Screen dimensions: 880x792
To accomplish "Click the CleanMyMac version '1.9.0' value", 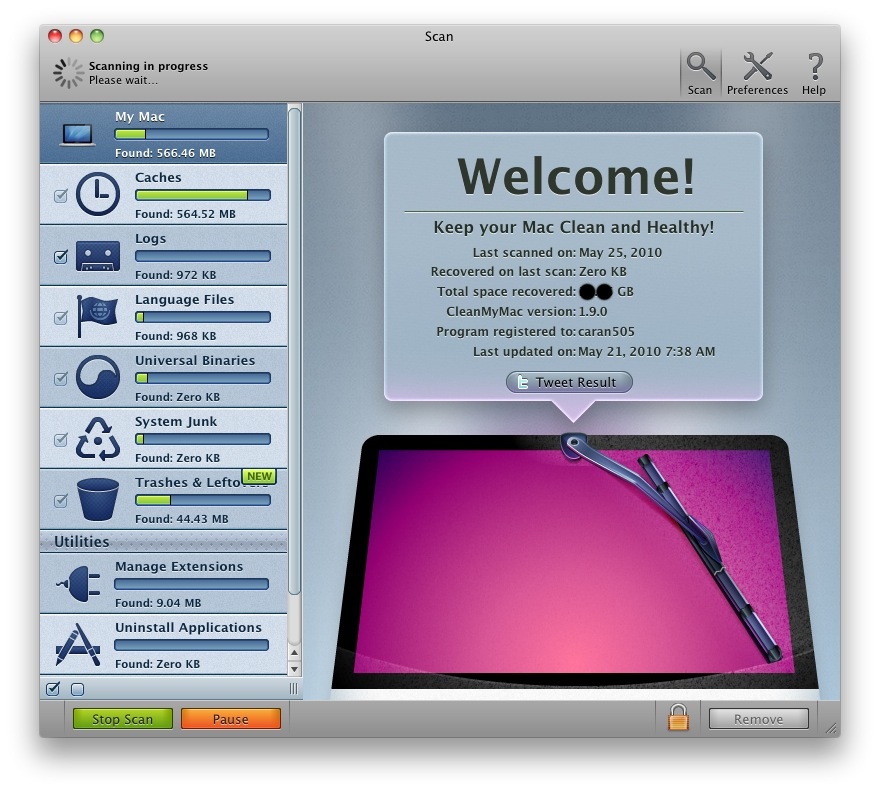I will (x=593, y=312).
